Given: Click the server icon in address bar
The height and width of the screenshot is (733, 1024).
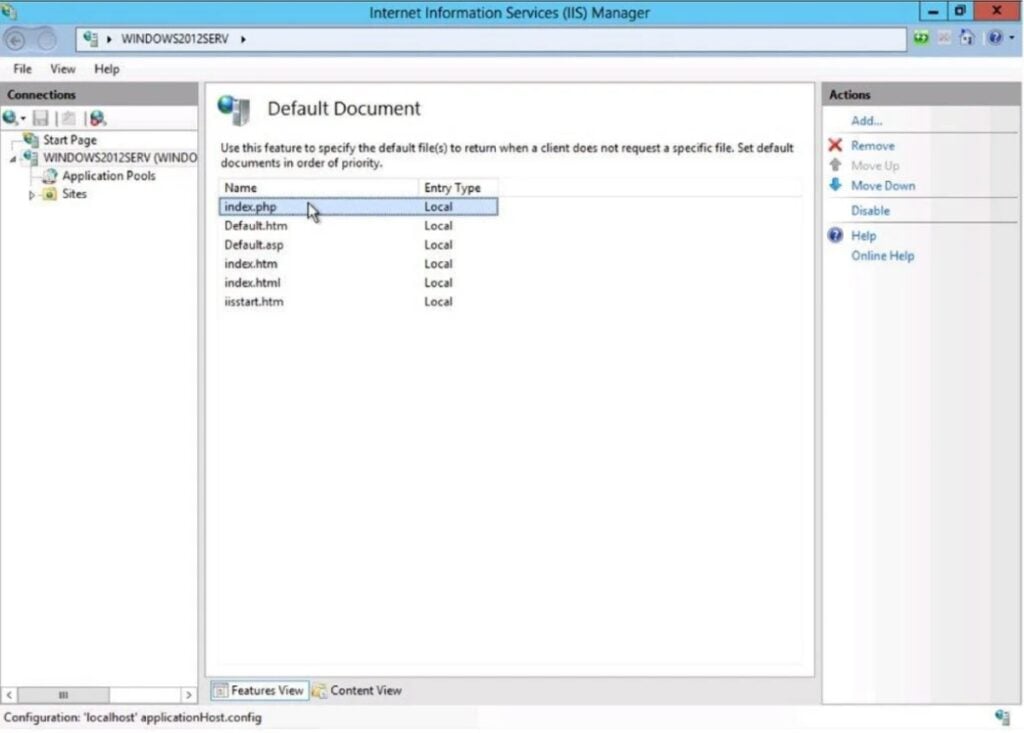Looking at the screenshot, I should point(91,39).
